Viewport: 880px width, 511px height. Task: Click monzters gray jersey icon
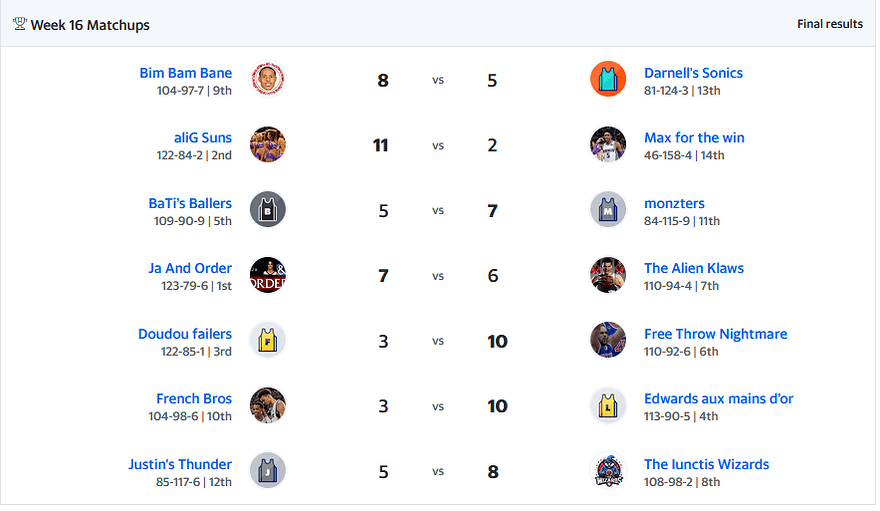pyautogui.click(x=608, y=210)
